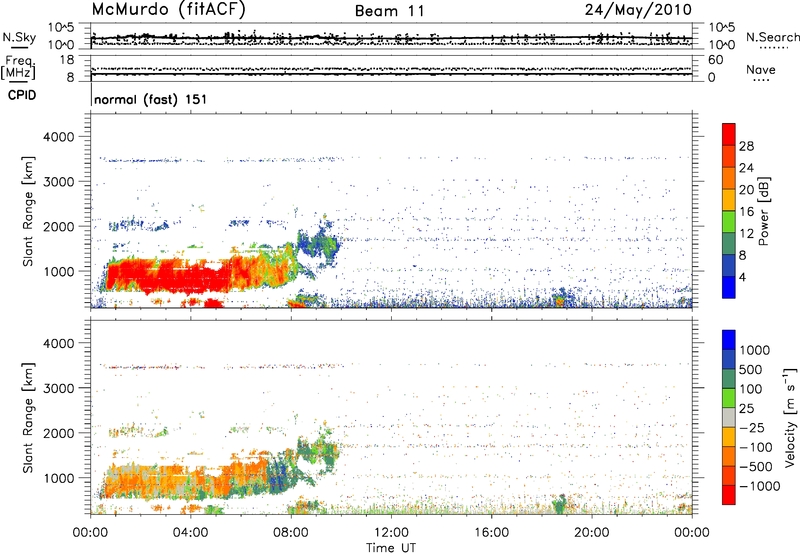The image size is (800, 554).
Task: Click the "Velocity [m s⁻¹]" color bar title
Action: (x=790, y=417)
